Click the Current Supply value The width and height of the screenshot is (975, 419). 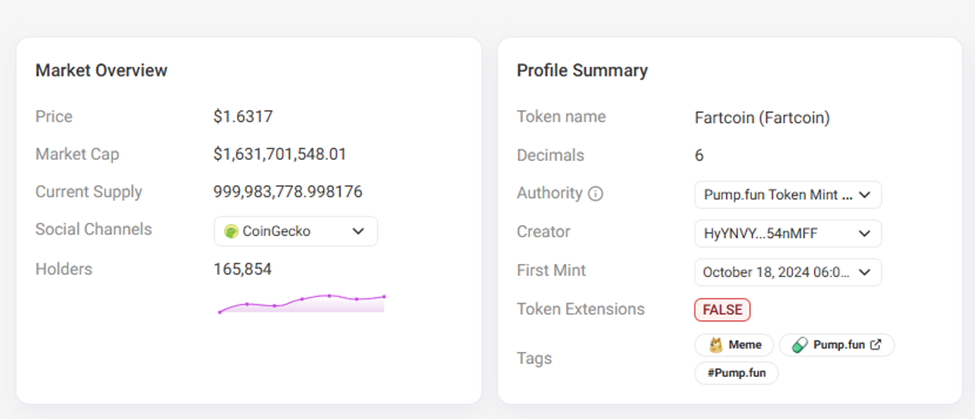click(x=288, y=192)
